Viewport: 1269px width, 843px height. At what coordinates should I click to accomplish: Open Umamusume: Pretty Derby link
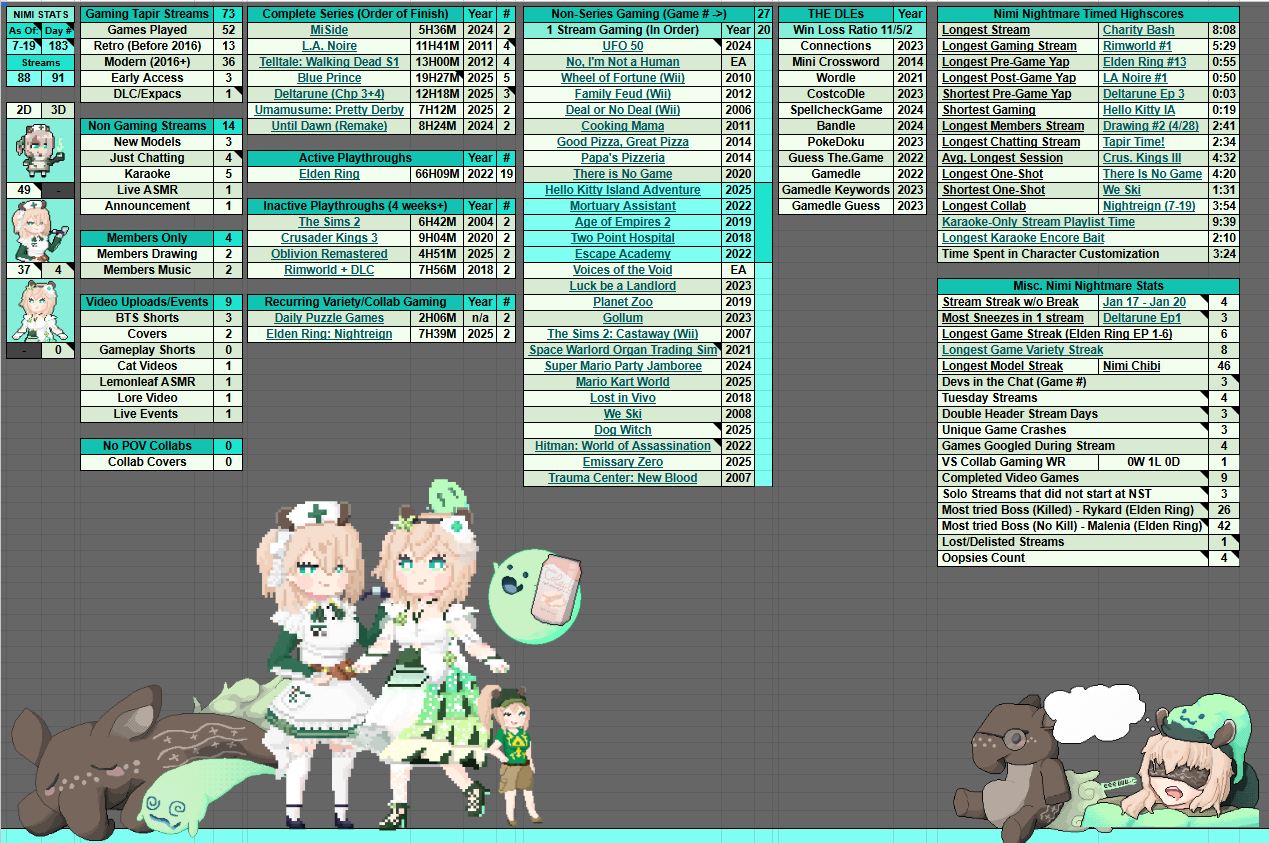[x=329, y=110]
